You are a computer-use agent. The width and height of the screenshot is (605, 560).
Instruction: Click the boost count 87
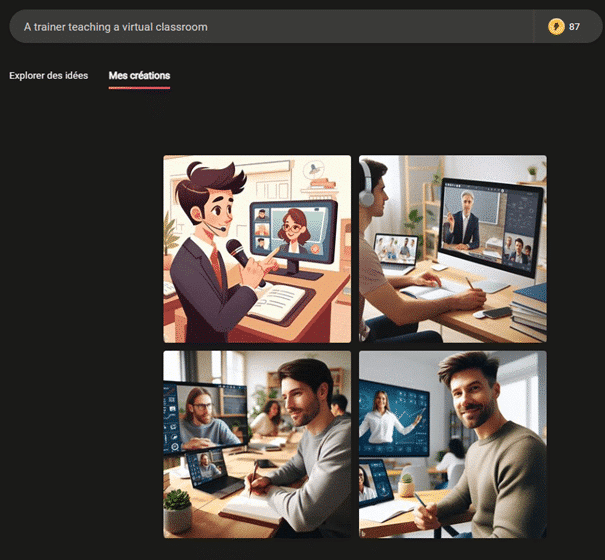point(574,27)
